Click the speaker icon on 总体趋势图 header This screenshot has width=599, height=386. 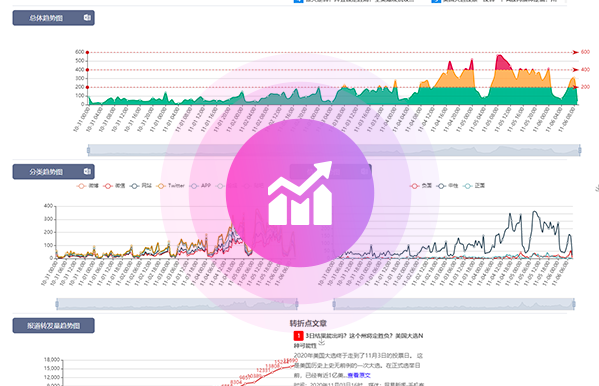tap(87, 18)
